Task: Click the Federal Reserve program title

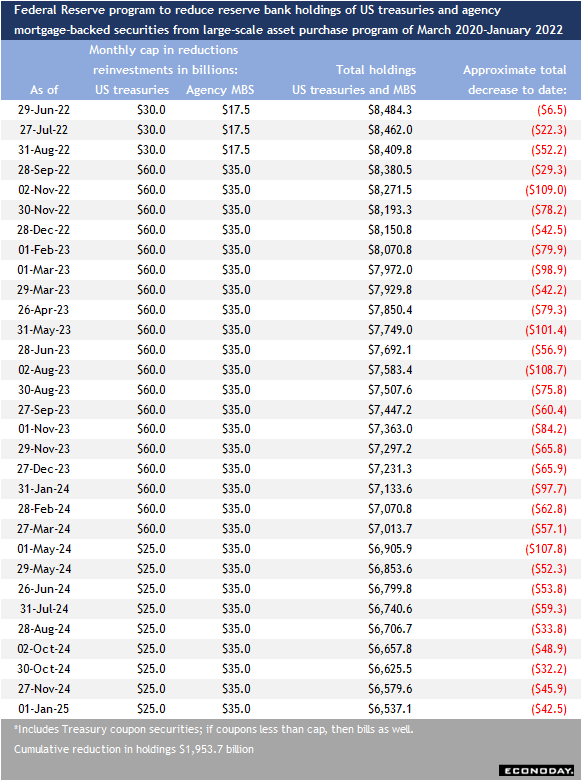Action: pyautogui.click(x=289, y=20)
